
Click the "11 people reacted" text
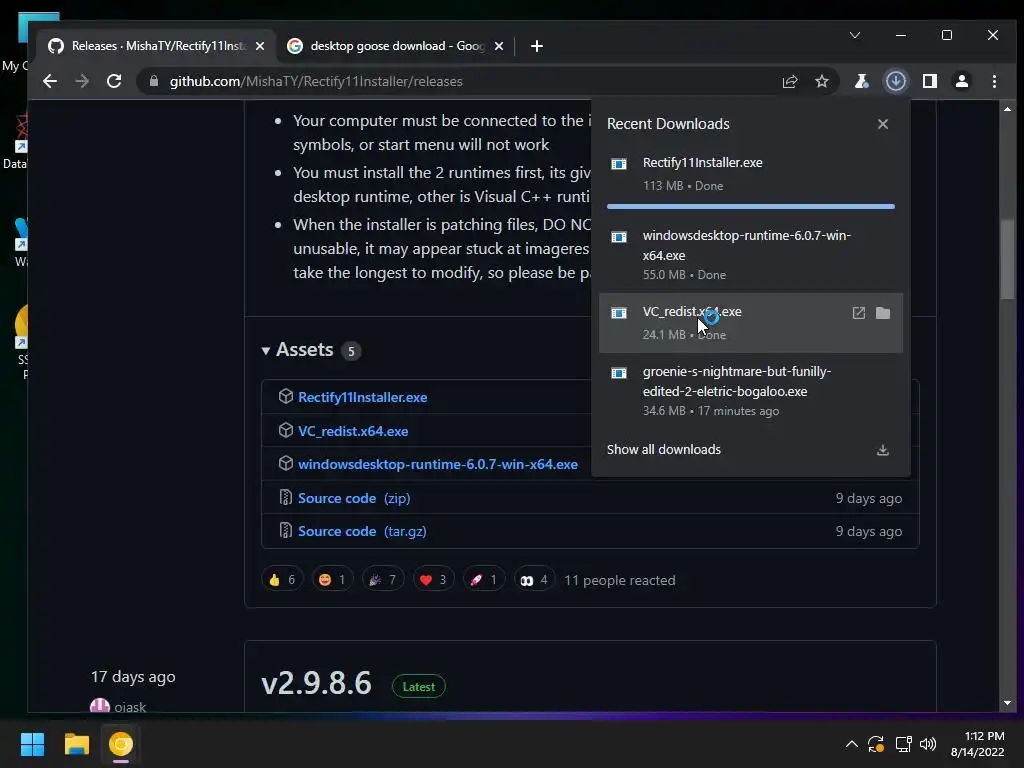tap(620, 580)
